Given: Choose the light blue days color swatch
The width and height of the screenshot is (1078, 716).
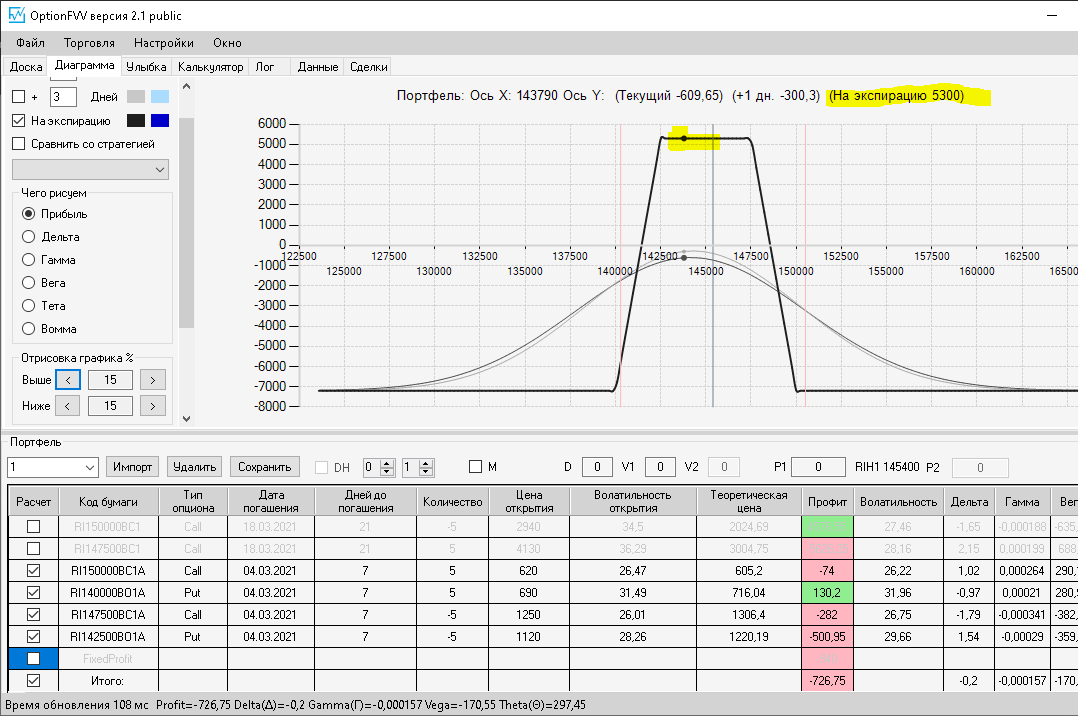Looking at the screenshot, I should pyautogui.click(x=160, y=97).
